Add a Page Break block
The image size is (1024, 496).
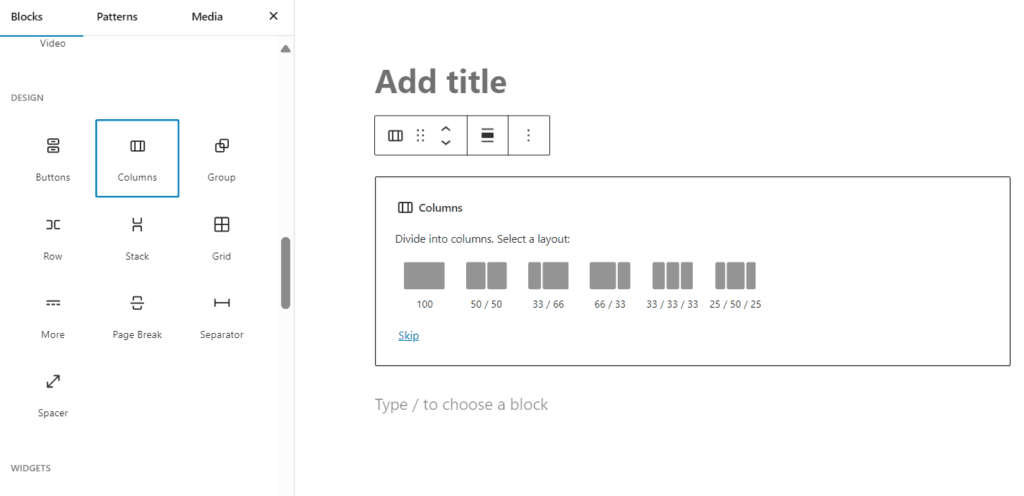137,316
